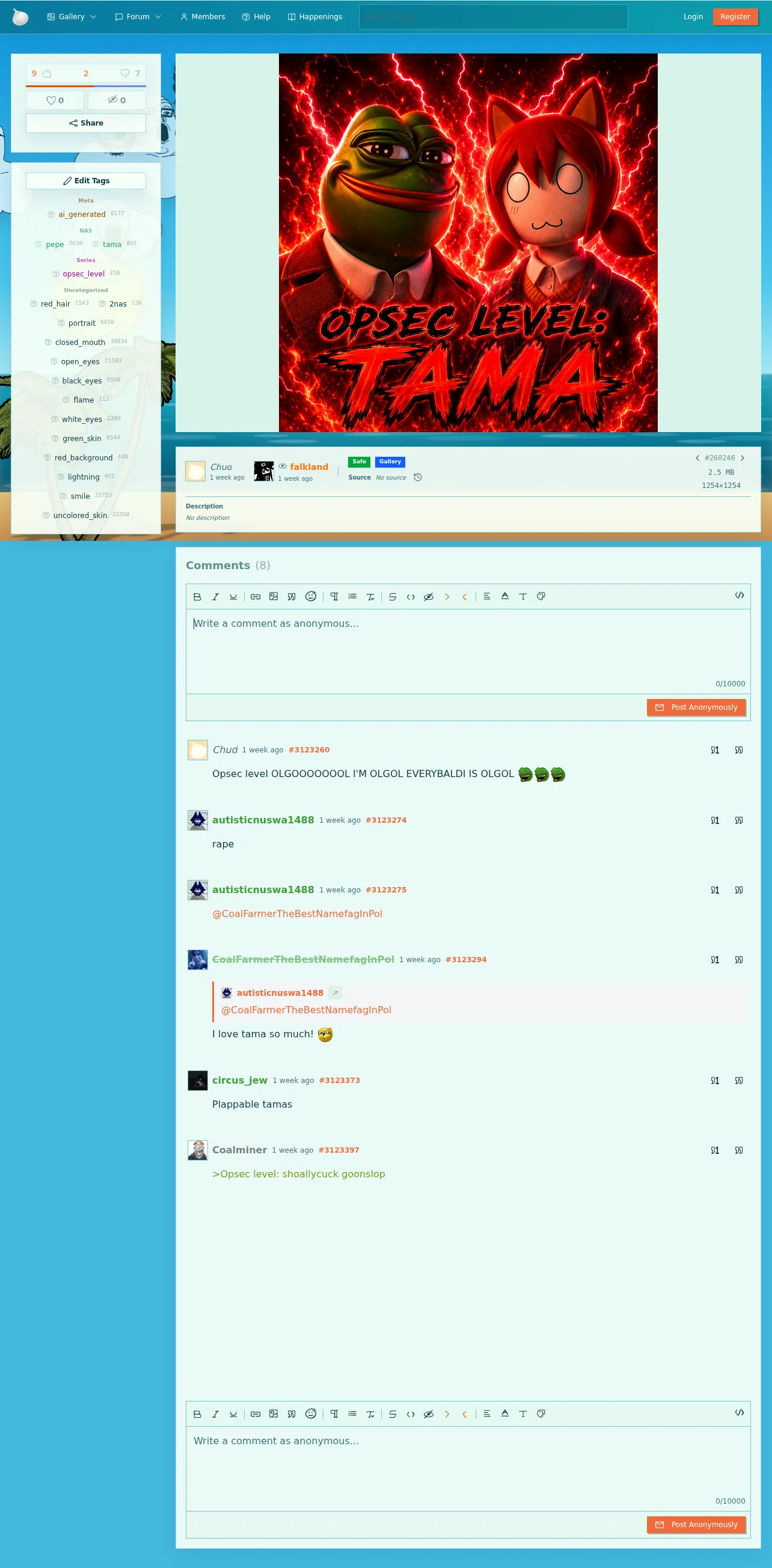This screenshot has width=772, height=1568.
Task: Open uploader falkland's profile link
Action: click(308, 467)
